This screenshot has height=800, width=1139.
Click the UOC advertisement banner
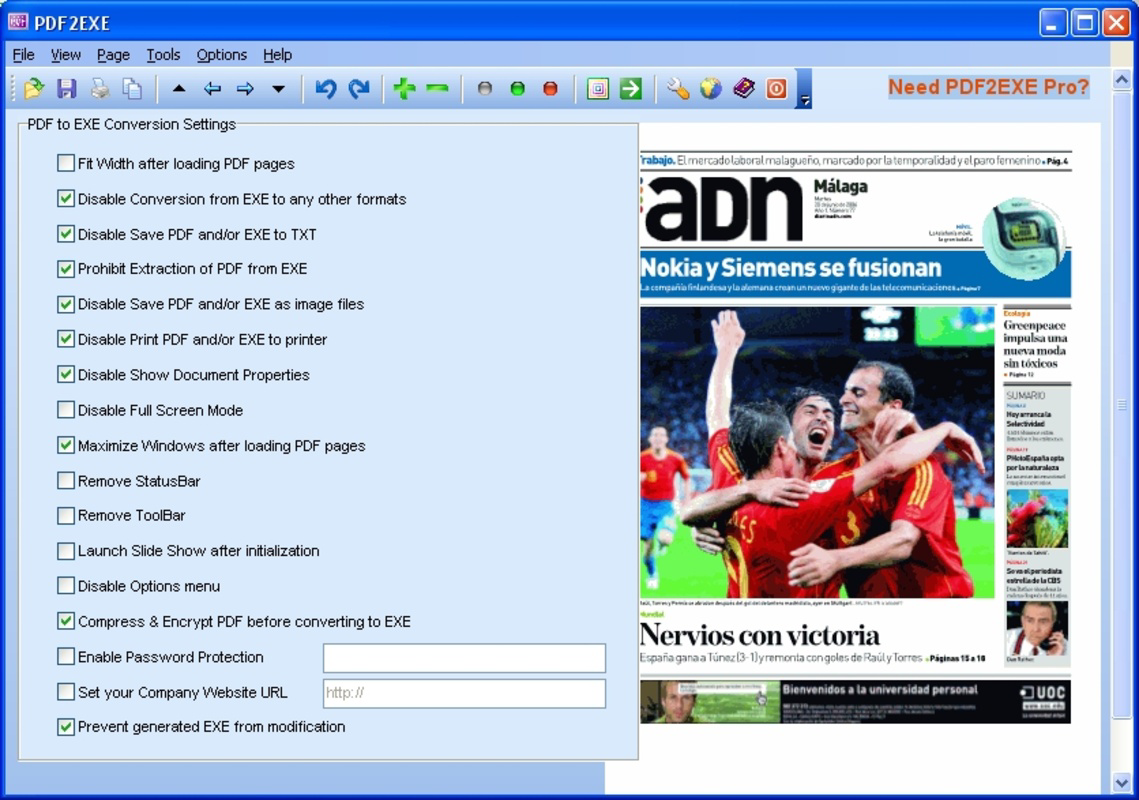855,701
